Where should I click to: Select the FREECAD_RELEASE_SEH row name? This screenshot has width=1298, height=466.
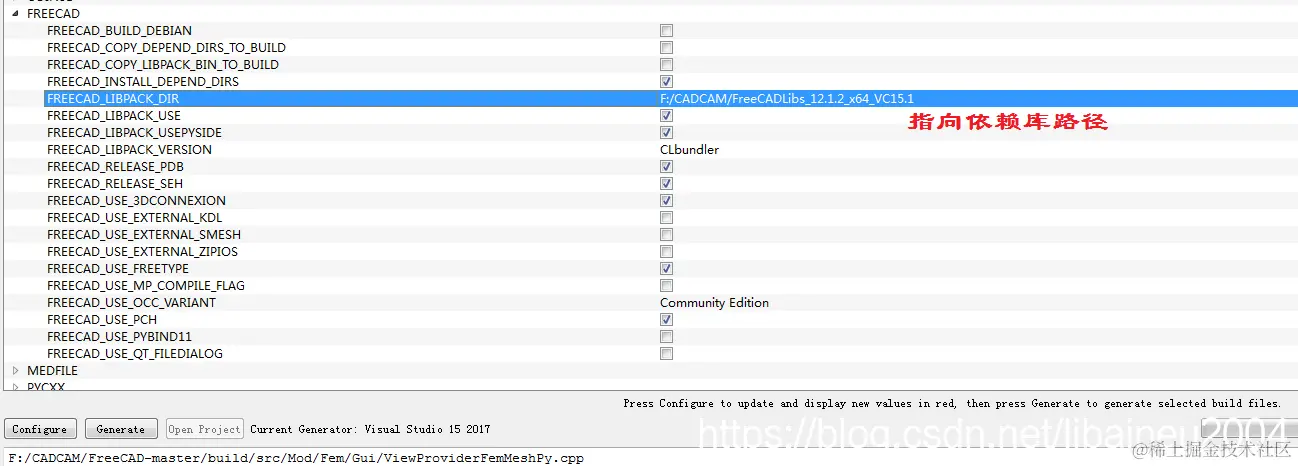click(115, 184)
